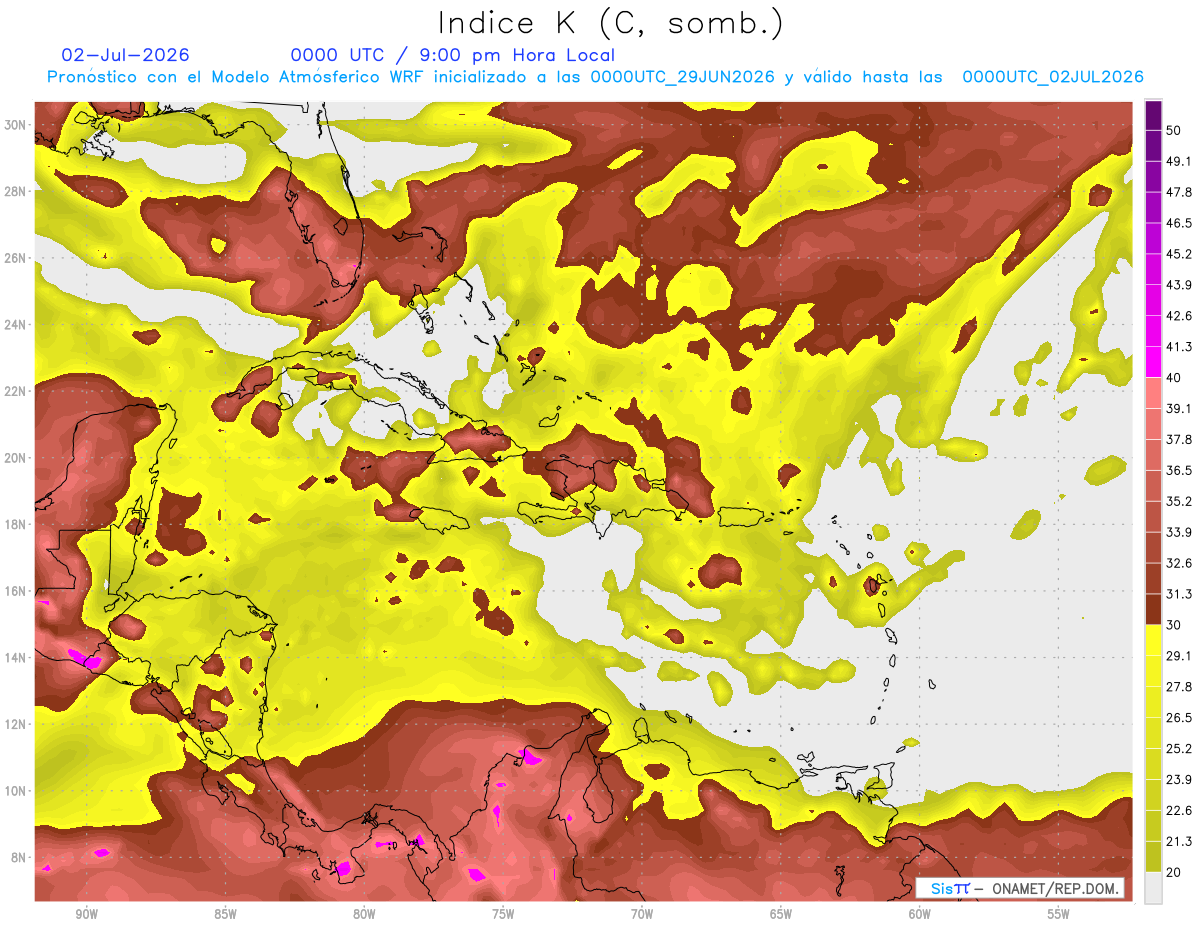Screen dimensions: 1200x927
Task: Click the 24N latitude label
Action: [x=17, y=324]
